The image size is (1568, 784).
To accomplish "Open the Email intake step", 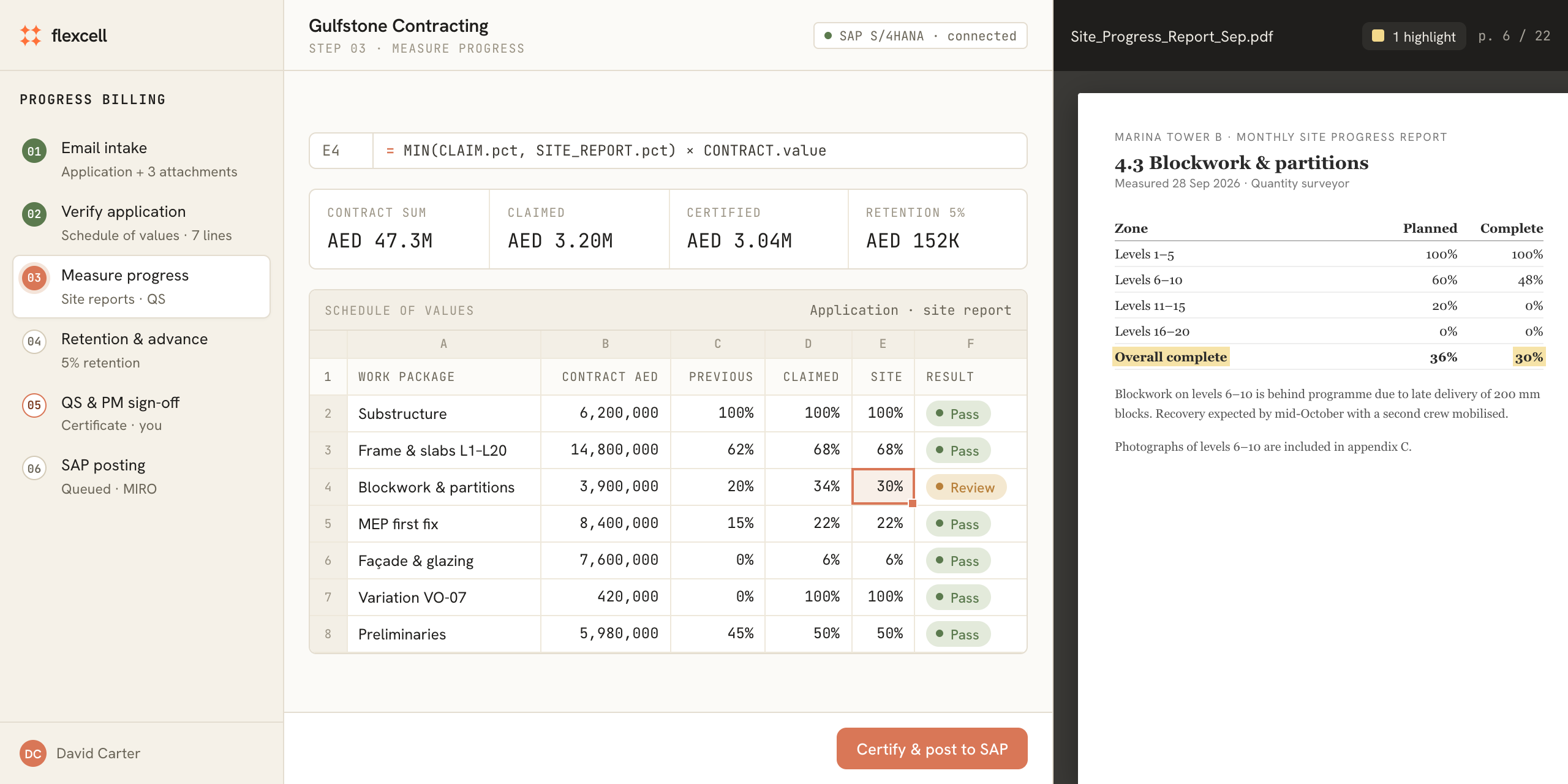I will (x=141, y=159).
